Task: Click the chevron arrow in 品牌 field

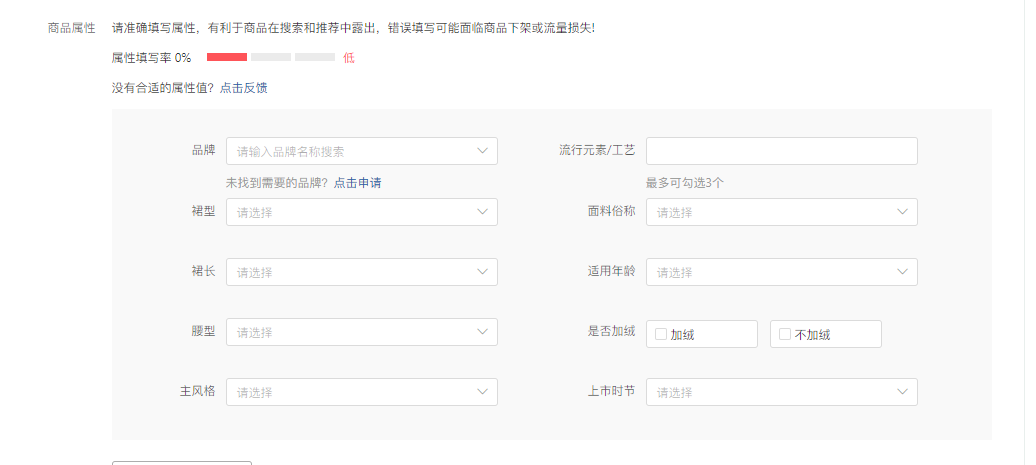Action: click(x=482, y=151)
